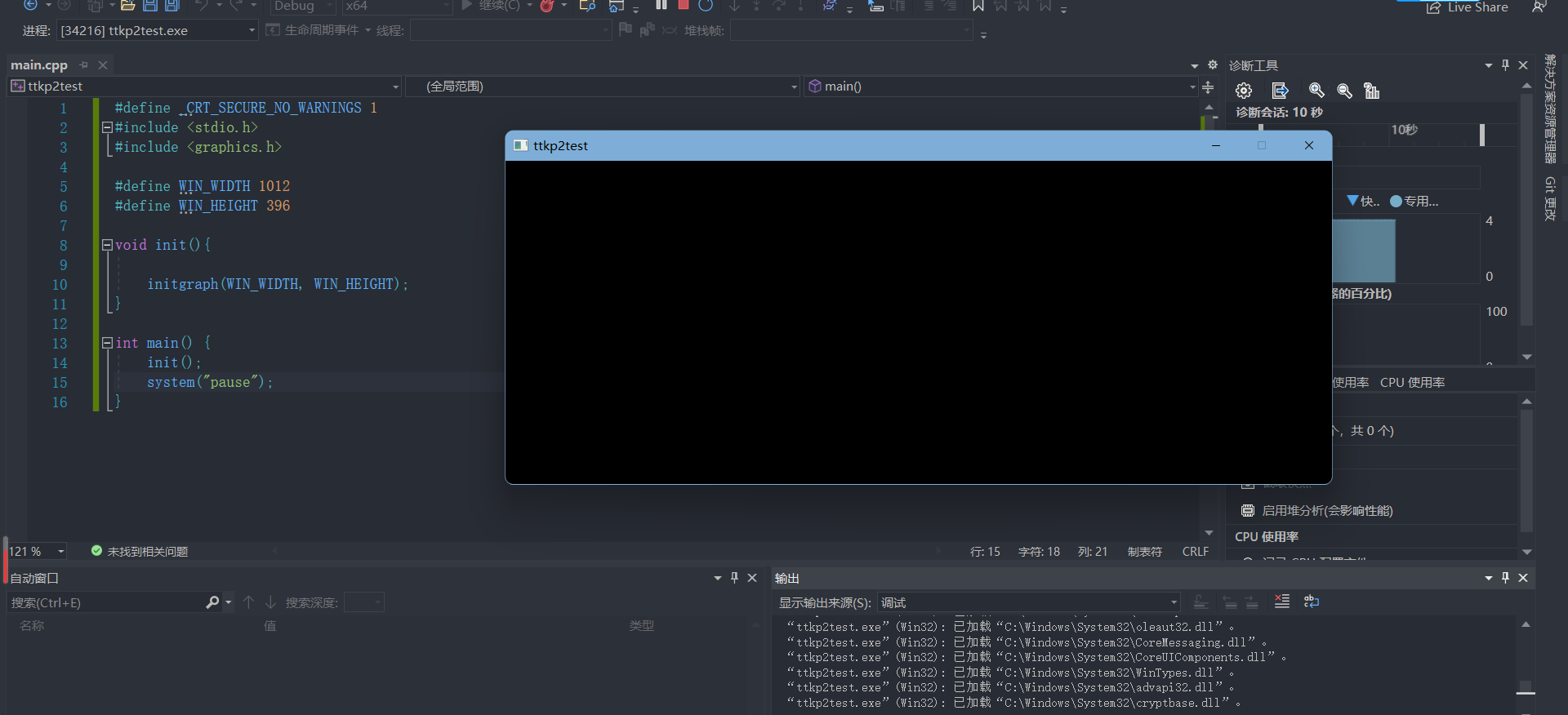This screenshot has width=1568, height=715.
Task: Open diagnostic tools settings gear
Action: click(1244, 91)
